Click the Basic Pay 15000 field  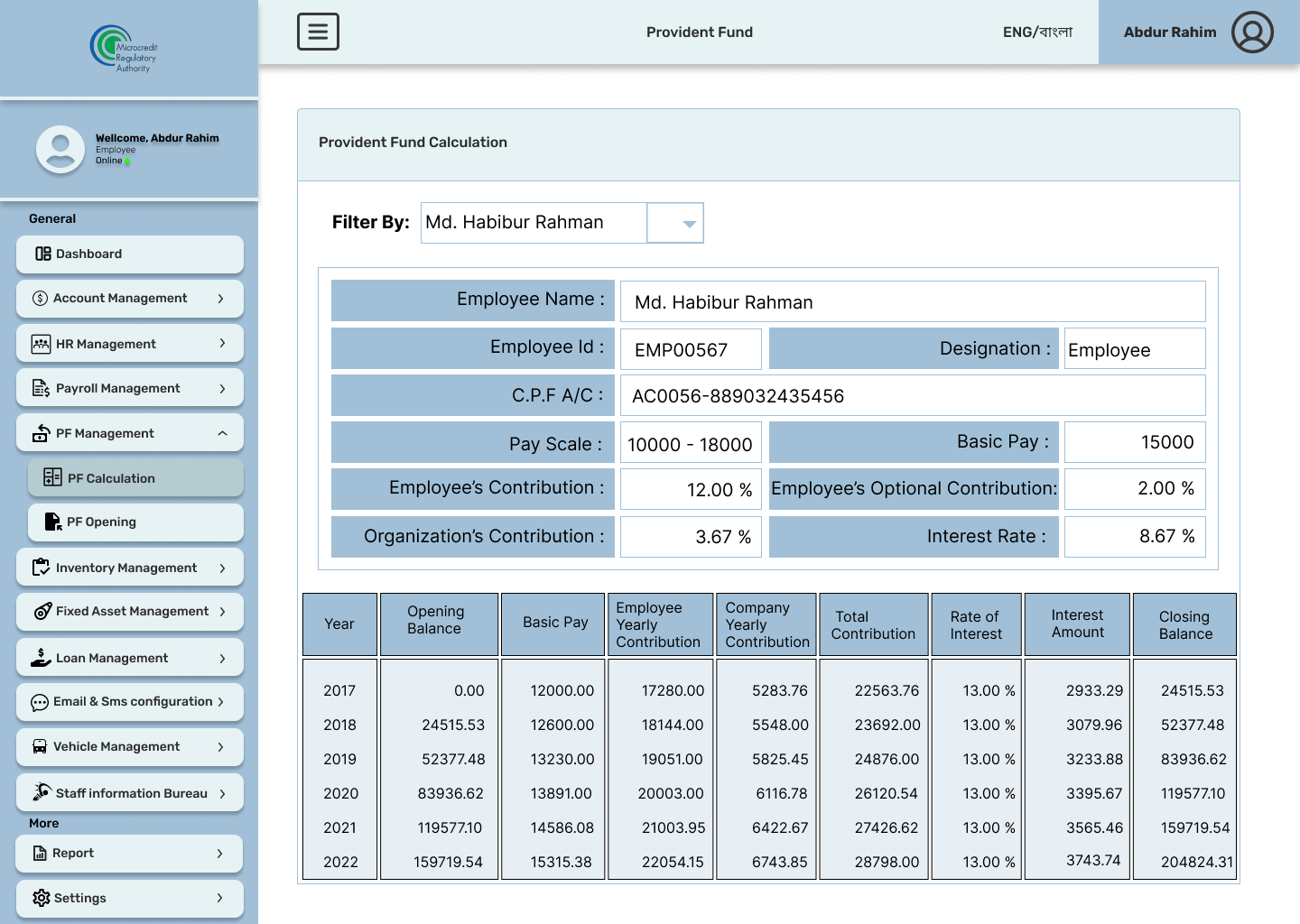coord(1135,442)
